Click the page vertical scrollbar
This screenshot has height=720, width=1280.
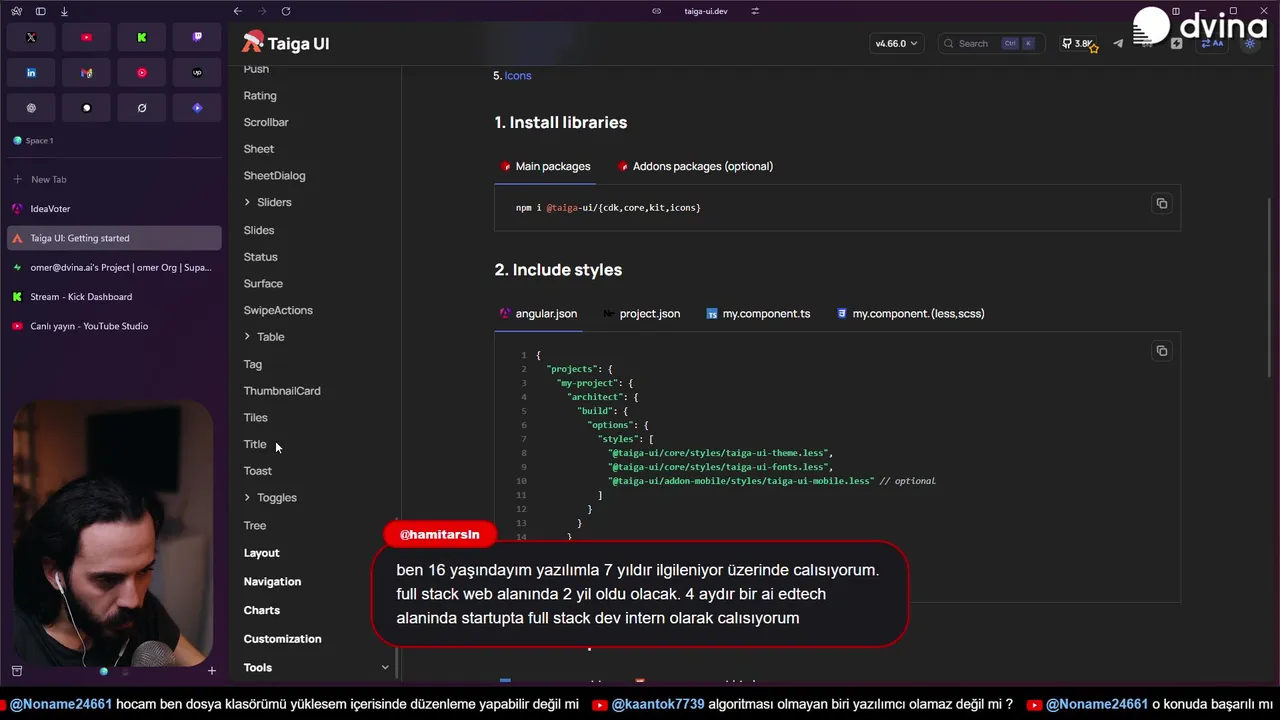[1271, 287]
